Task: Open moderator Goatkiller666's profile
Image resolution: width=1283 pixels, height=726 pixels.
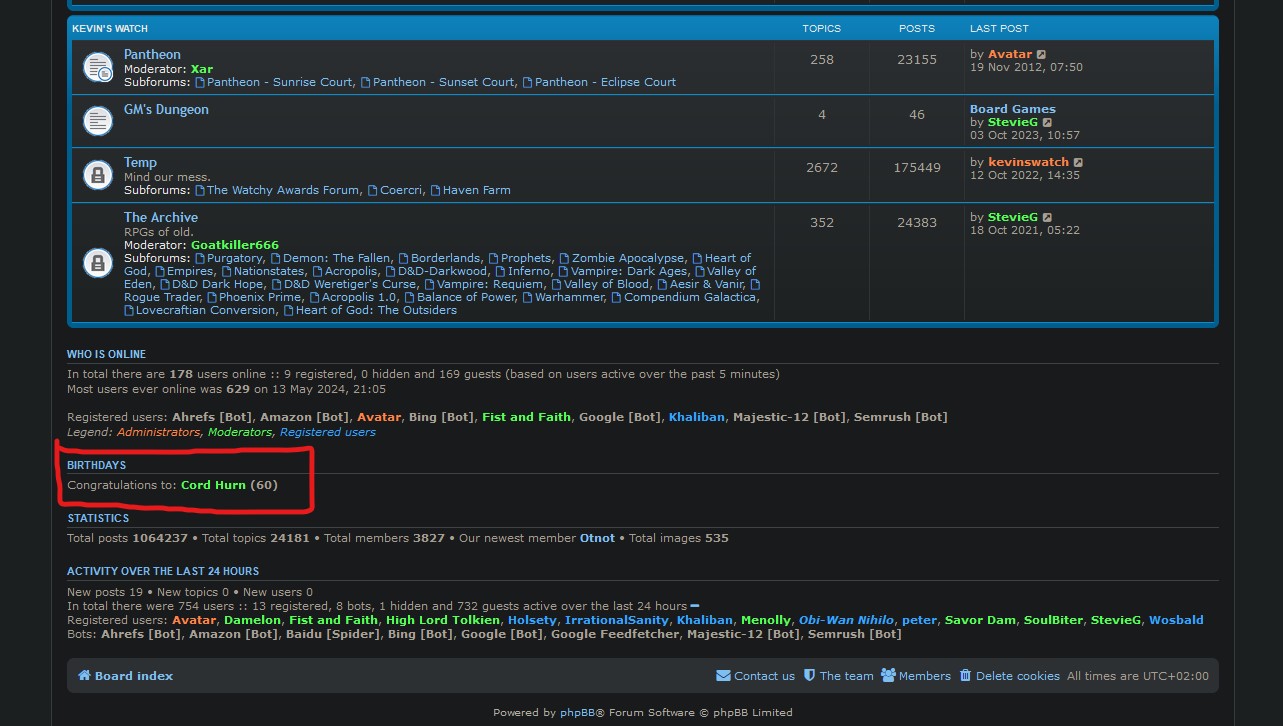Action: pos(235,245)
